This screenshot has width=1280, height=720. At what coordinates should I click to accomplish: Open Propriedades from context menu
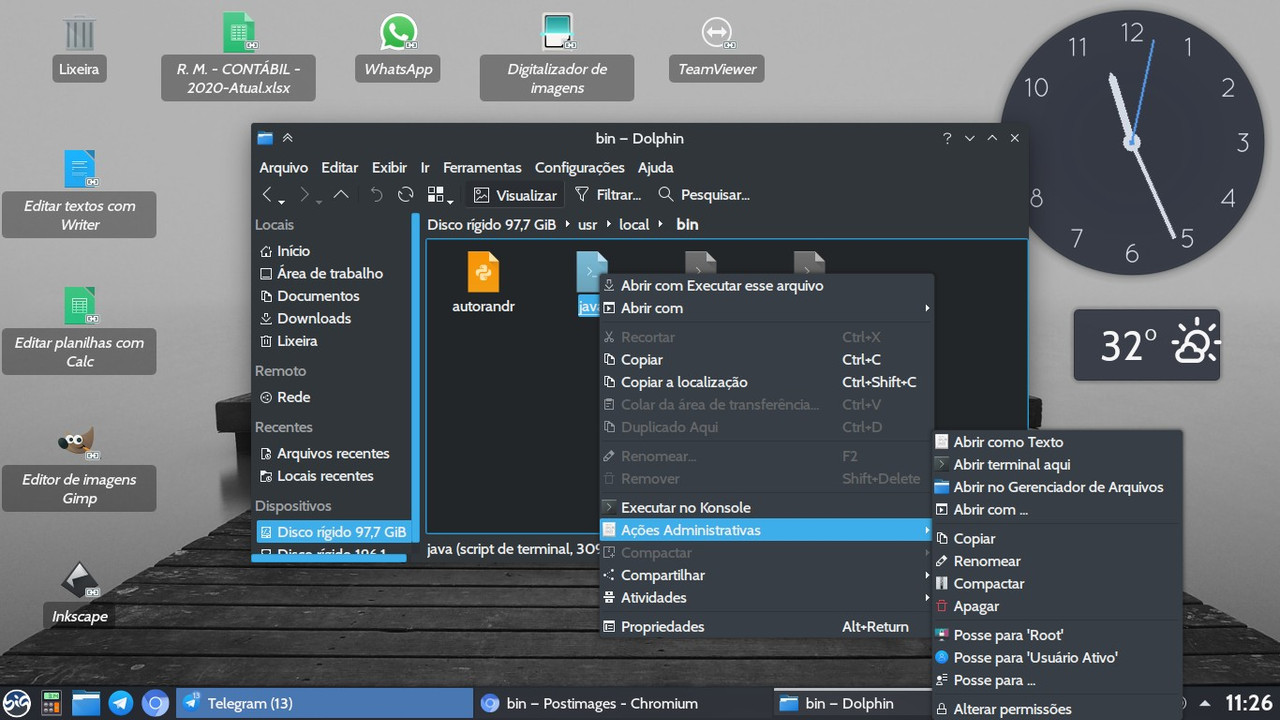(x=766, y=627)
